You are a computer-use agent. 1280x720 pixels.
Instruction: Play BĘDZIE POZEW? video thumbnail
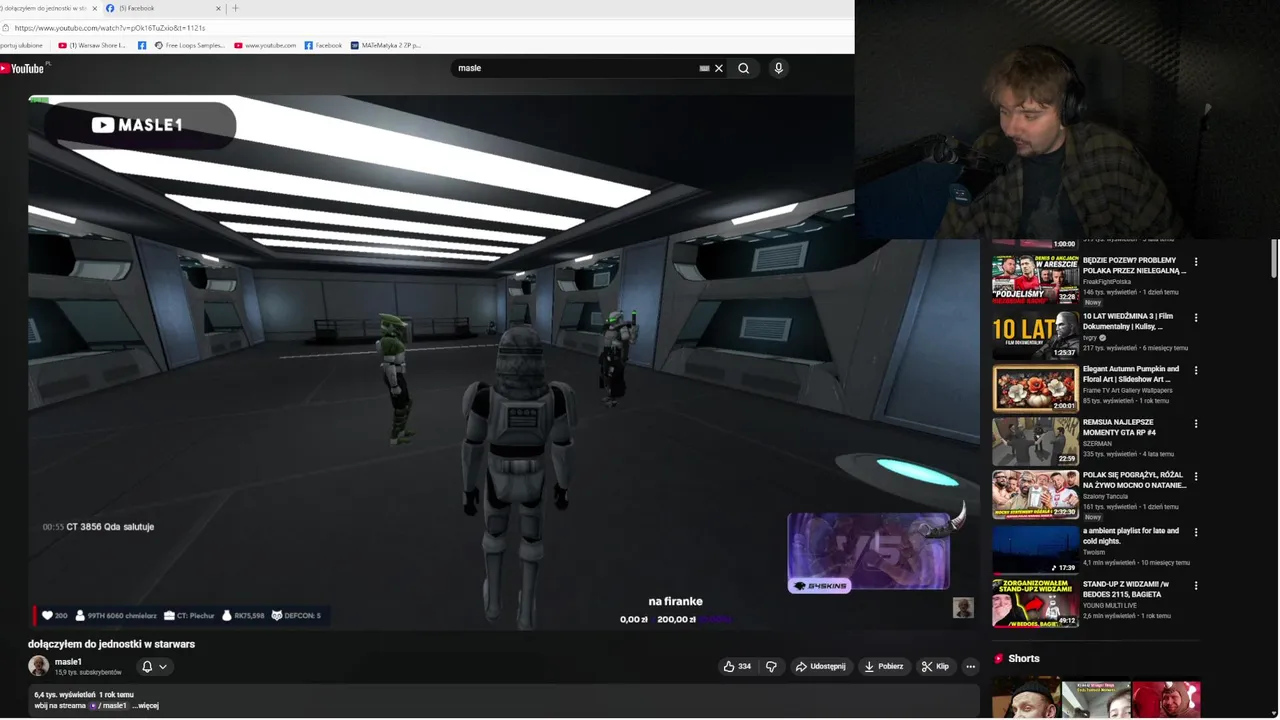[1035, 279]
